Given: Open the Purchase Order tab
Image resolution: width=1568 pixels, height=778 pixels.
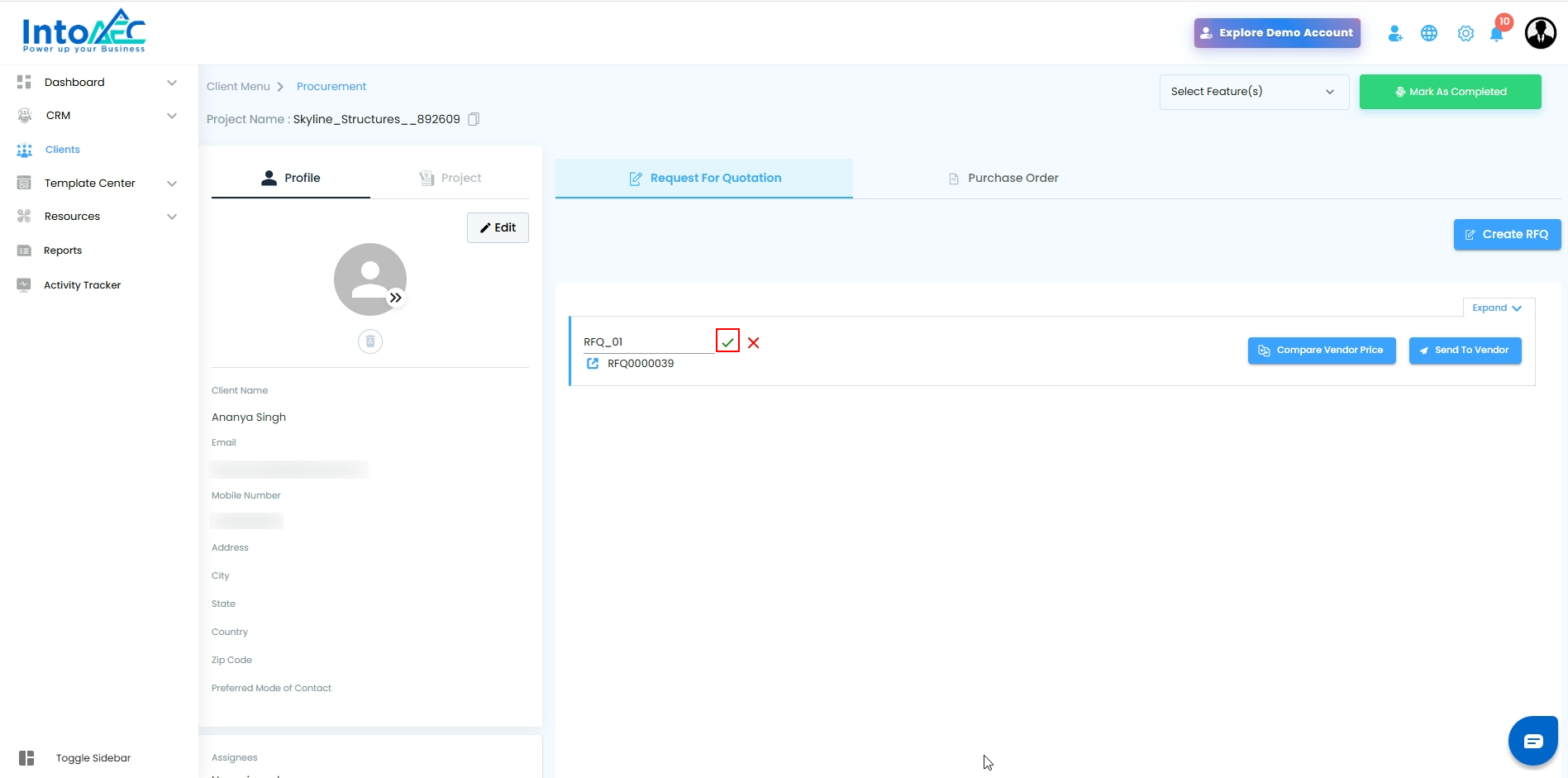Looking at the screenshot, I should tap(1003, 179).
